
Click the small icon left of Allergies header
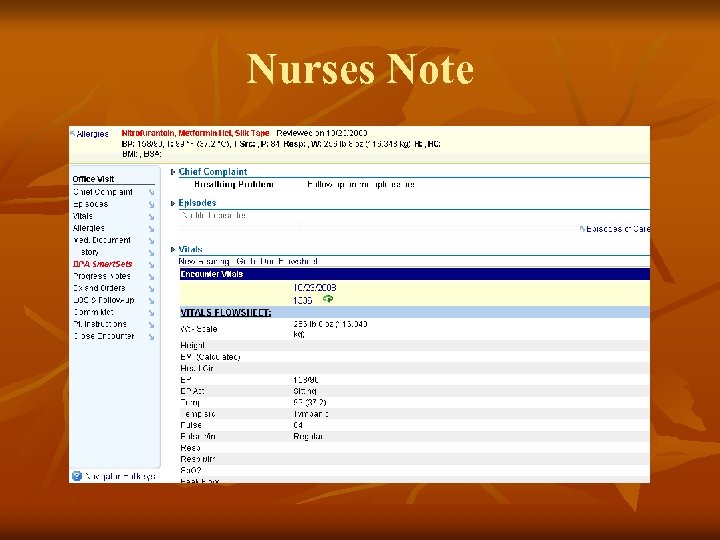pos(72,134)
